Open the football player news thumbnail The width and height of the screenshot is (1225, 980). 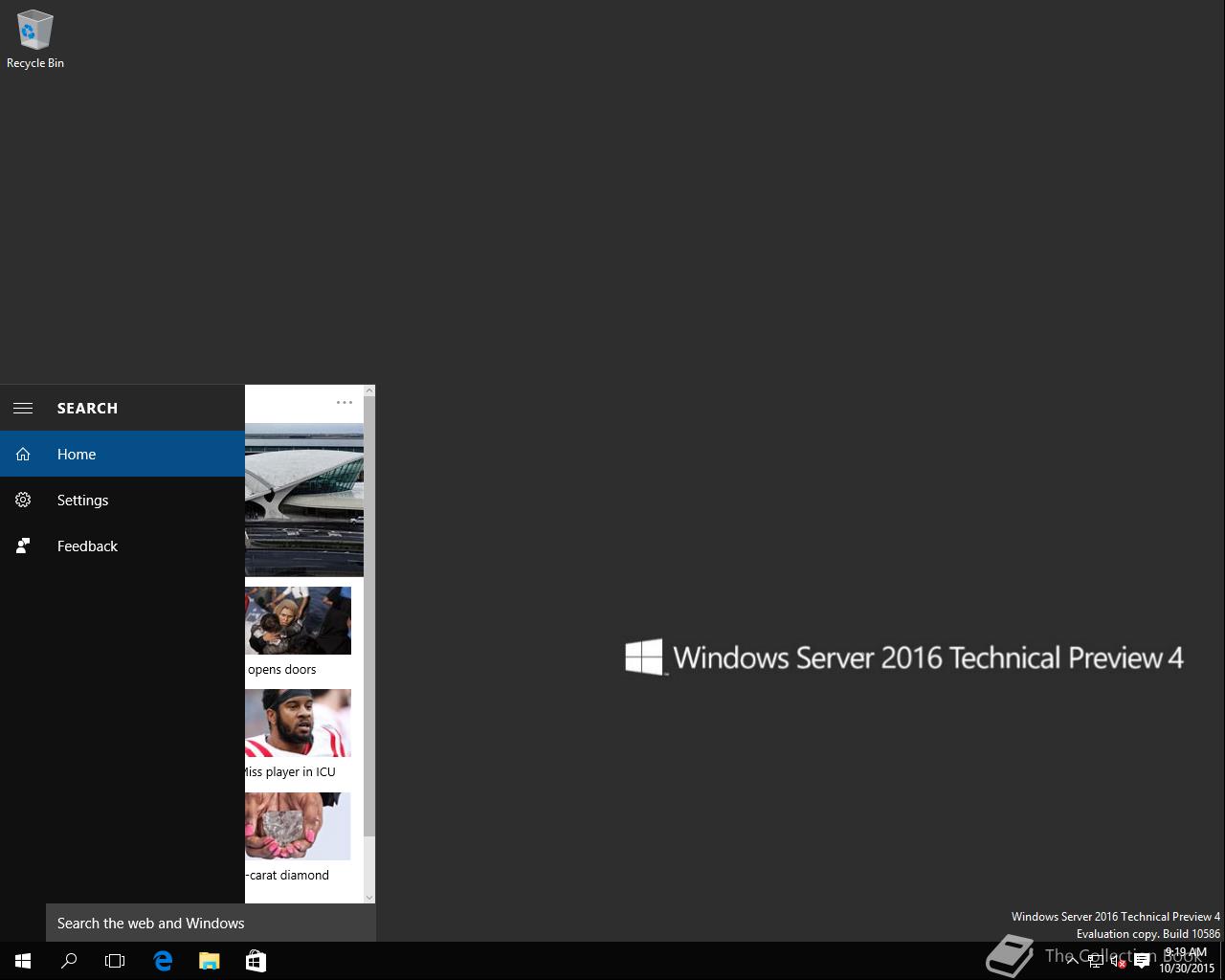298,724
